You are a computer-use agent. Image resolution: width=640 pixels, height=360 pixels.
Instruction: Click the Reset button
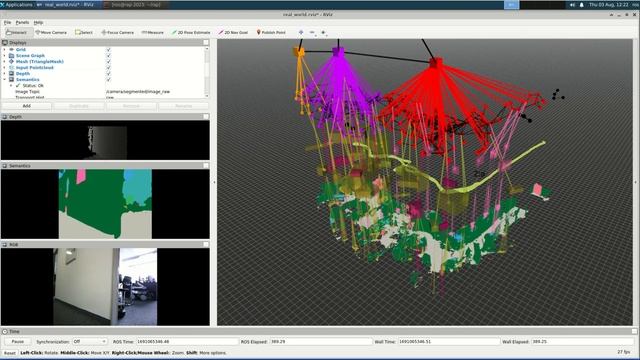(x=10, y=353)
